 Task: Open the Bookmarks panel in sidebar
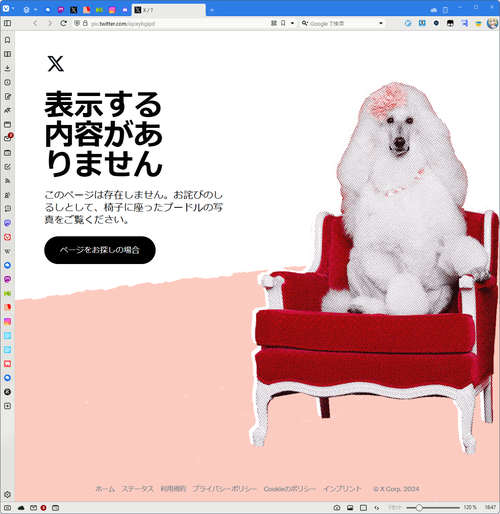(7, 40)
